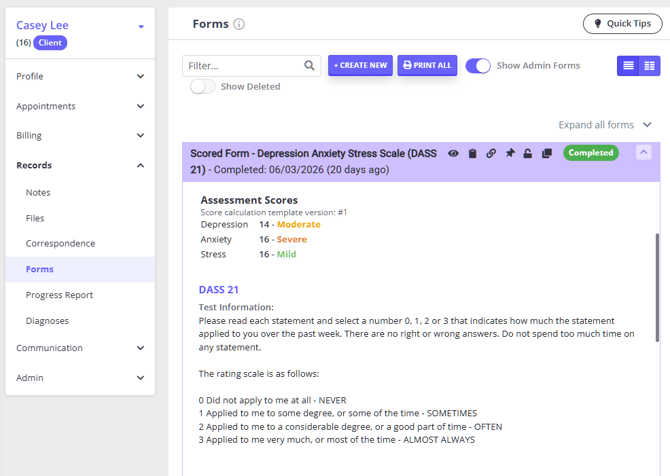This screenshot has width=670, height=476.
Task: Expand the Billing sidebar section
Action: 140,136
